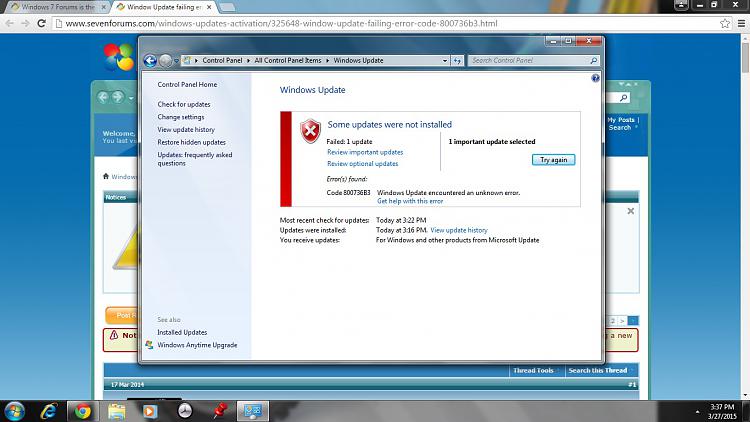Open View update history in sidebar
Viewport: 750px width, 422px height.
[186, 130]
